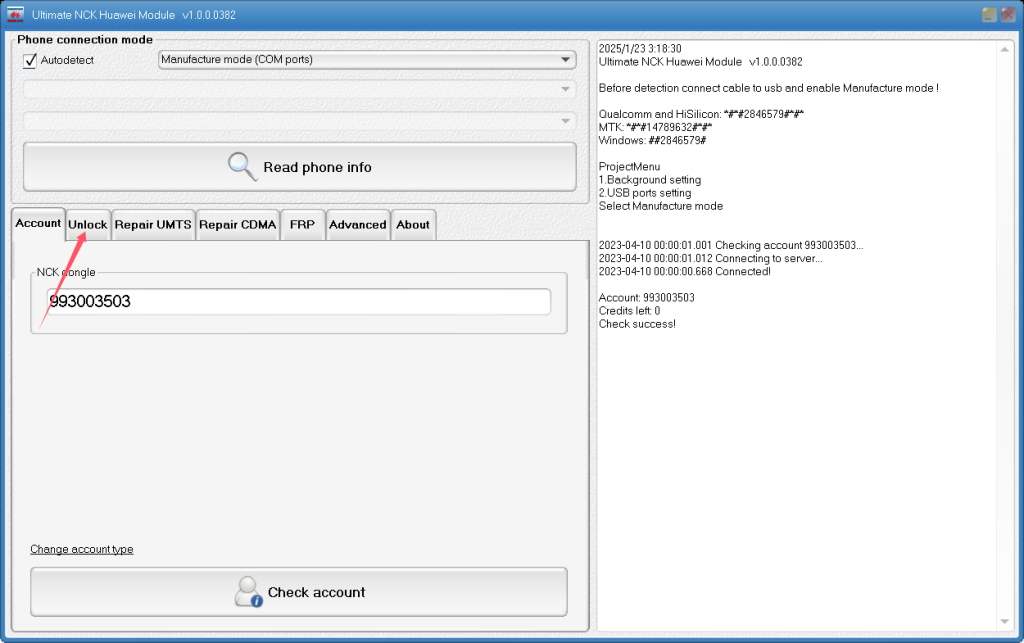
Task: Click the 'Select Manufacture mode' log line
Action: pos(661,206)
